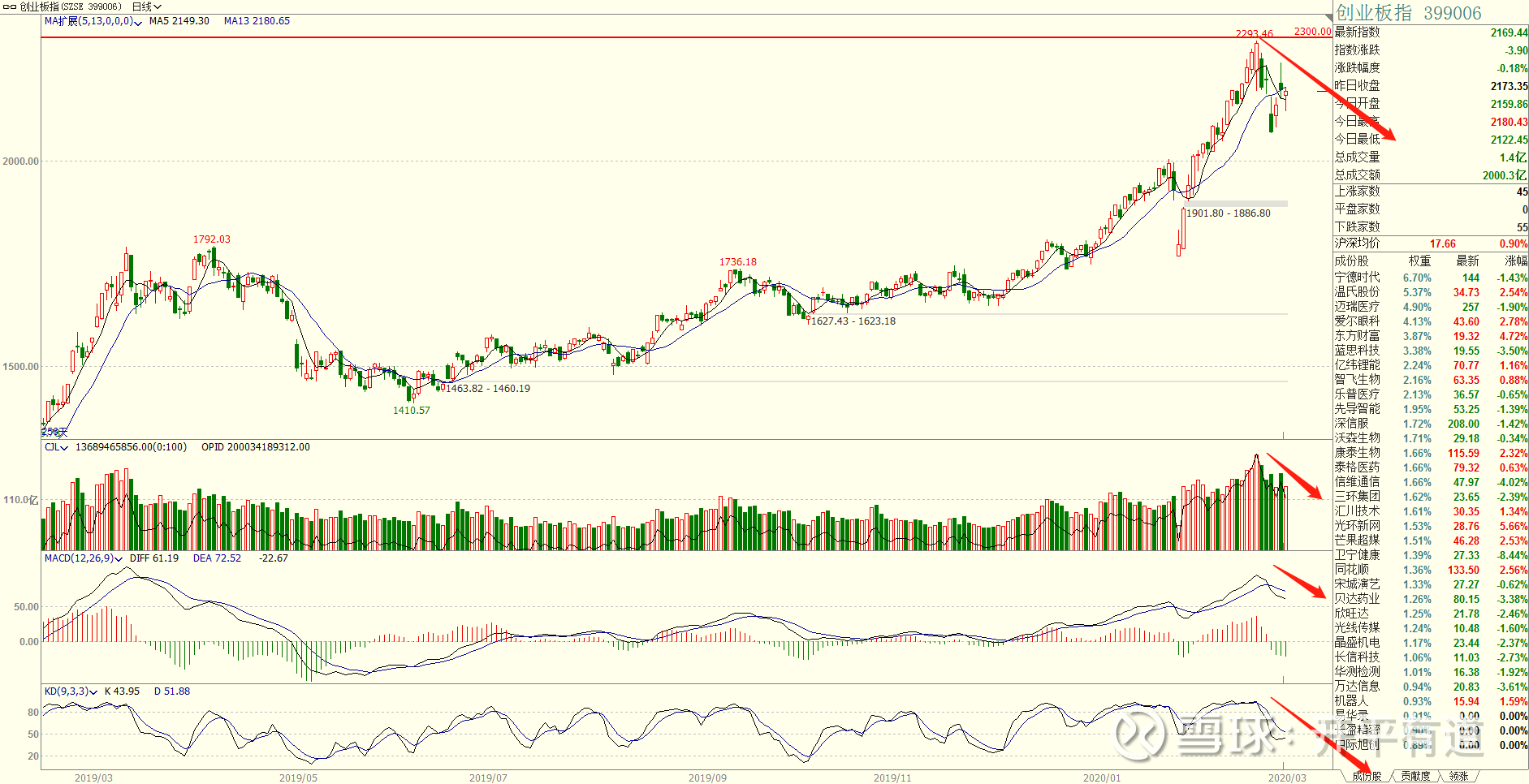This screenshot has width=1529, height=784.
Task: Open the 日线 period dropdown
Action: point(147,6)
